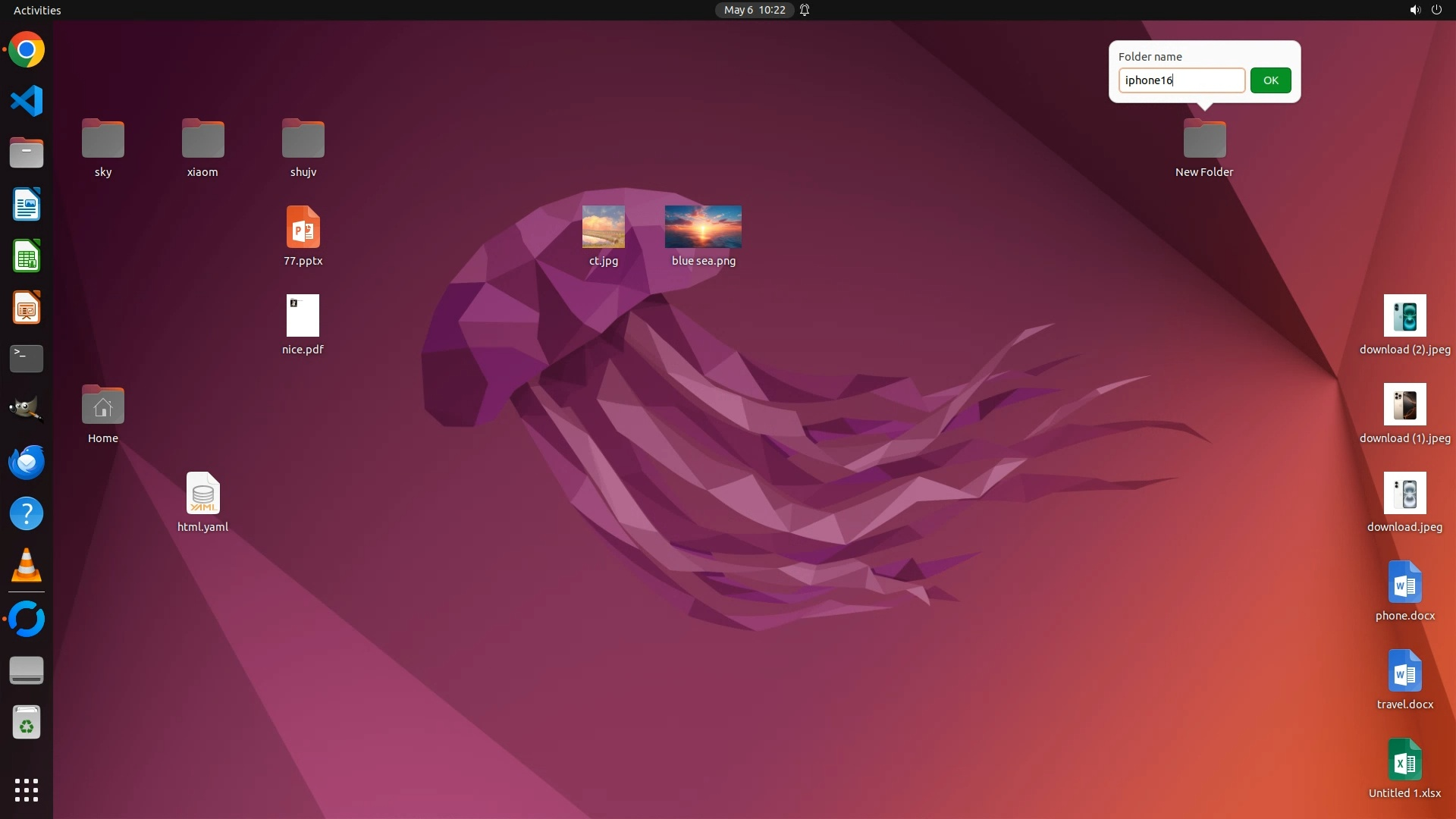Open the Activities overview
The image size is (1456, 819).
(x=37, y=10)
